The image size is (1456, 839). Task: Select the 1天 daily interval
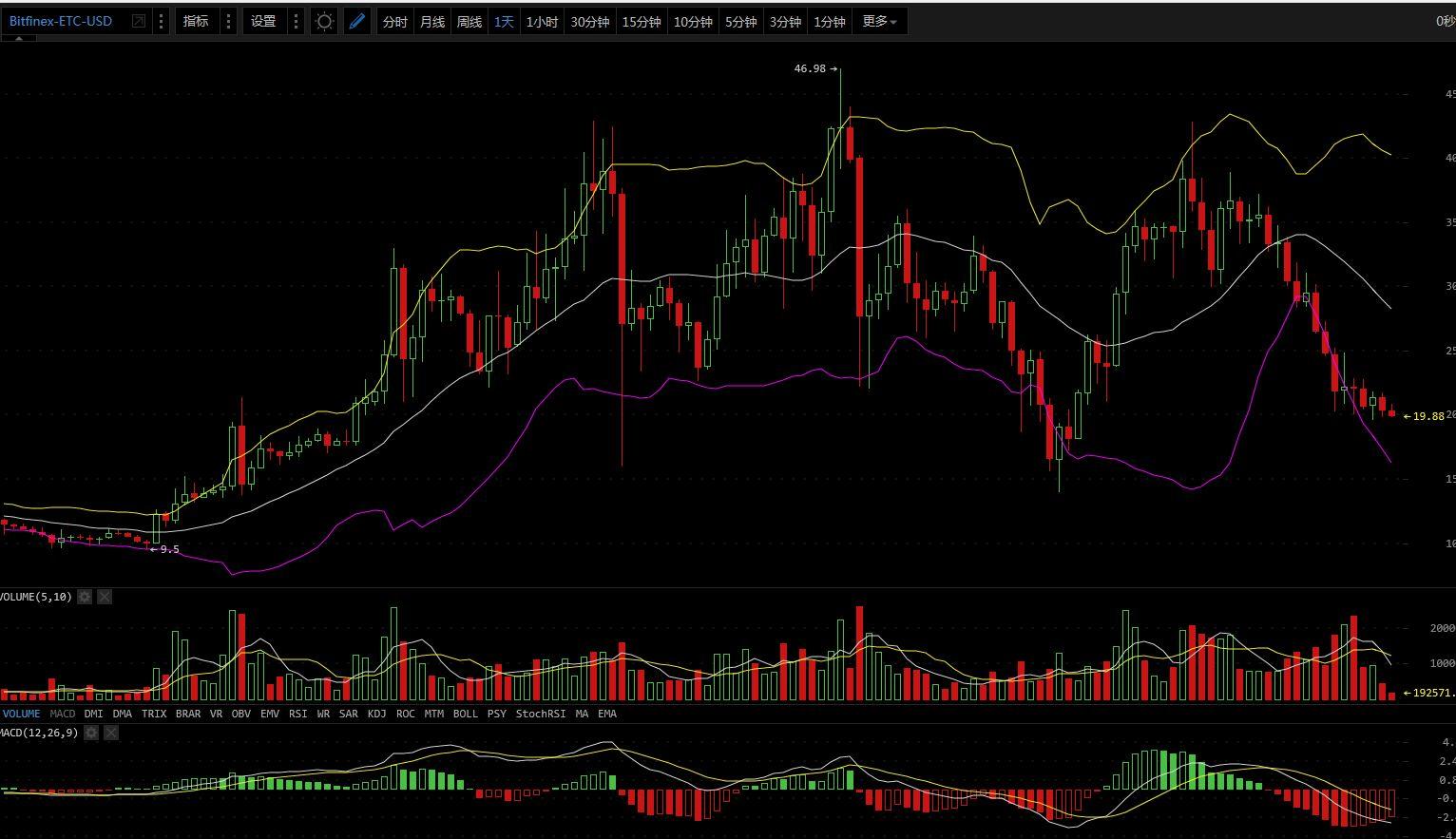click(504, 22)
